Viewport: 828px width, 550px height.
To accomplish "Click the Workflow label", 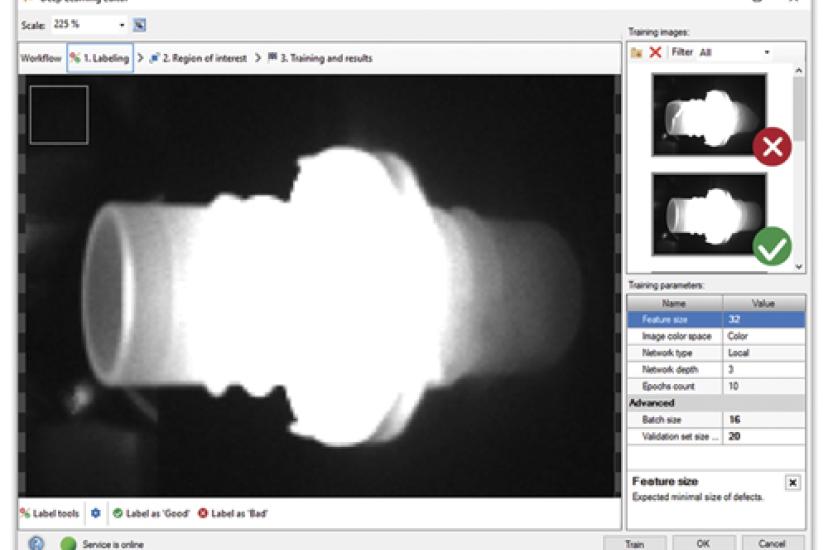I will (41, 58).
